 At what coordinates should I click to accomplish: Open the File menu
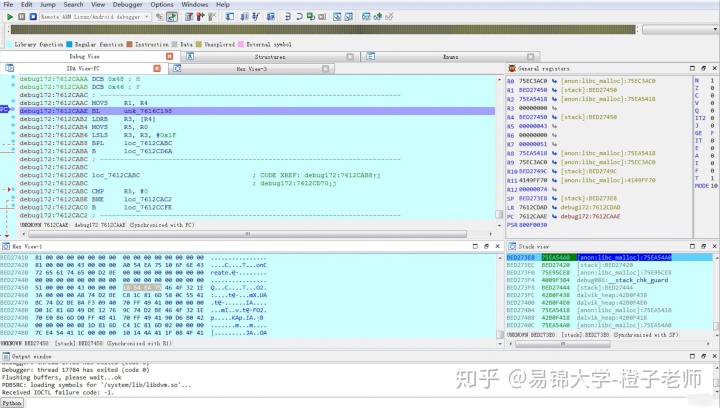point(8,5)
